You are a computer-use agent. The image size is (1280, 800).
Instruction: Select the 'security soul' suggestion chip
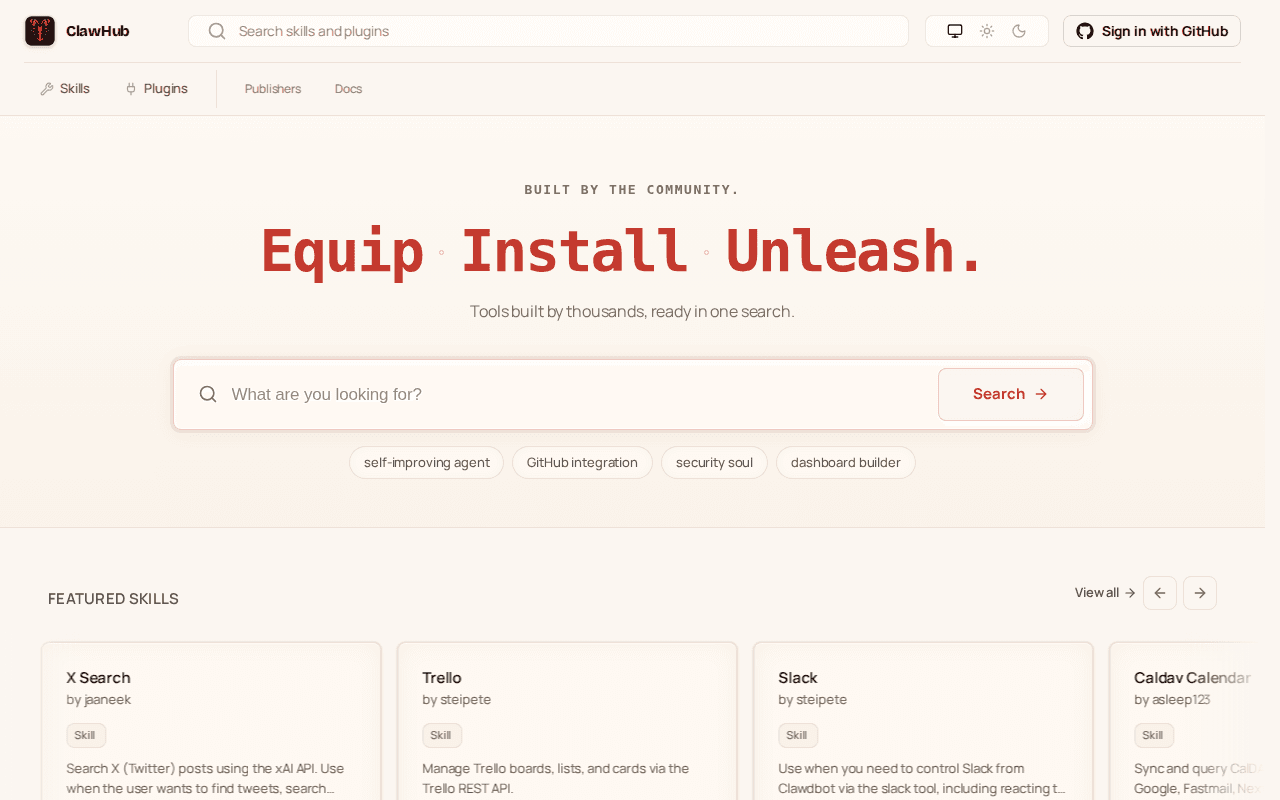tap(714, 463)
